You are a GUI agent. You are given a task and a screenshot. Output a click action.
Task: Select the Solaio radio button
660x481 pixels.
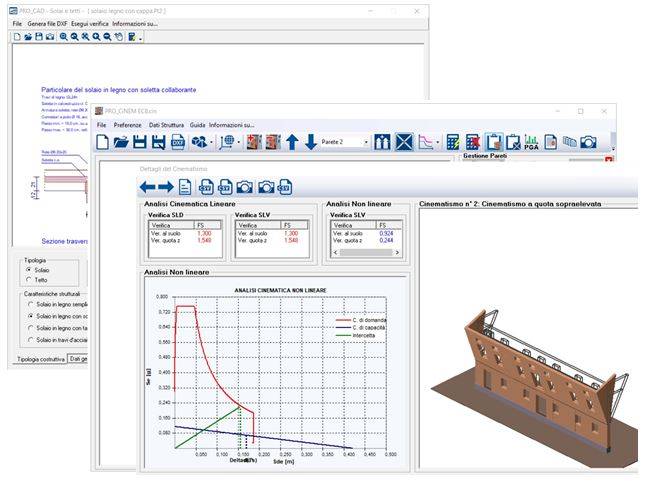(x=29, y=270)
